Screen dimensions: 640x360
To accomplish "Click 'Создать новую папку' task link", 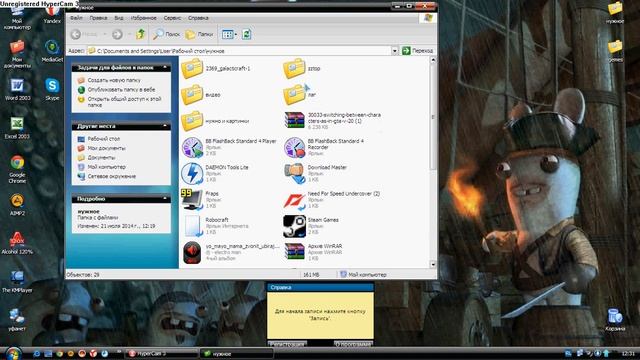I will pyautogui.click(x=114, y=80).
